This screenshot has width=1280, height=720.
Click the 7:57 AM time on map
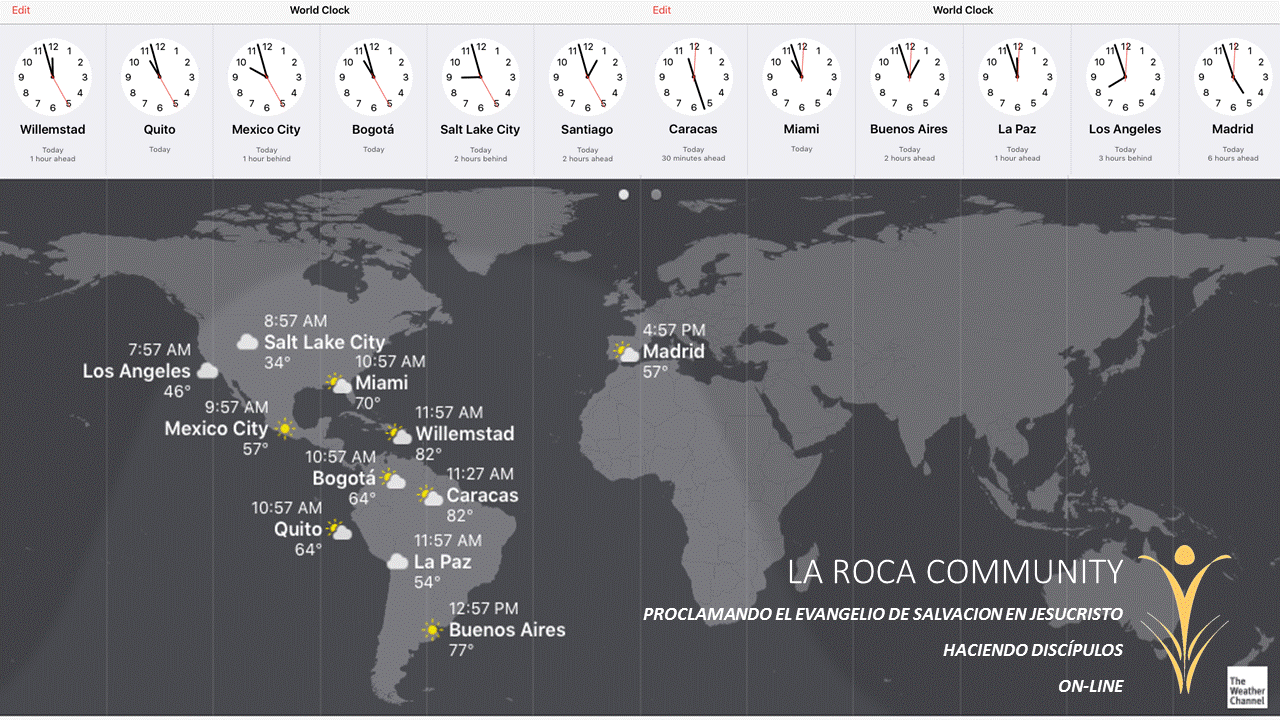[x=159, y=350]
